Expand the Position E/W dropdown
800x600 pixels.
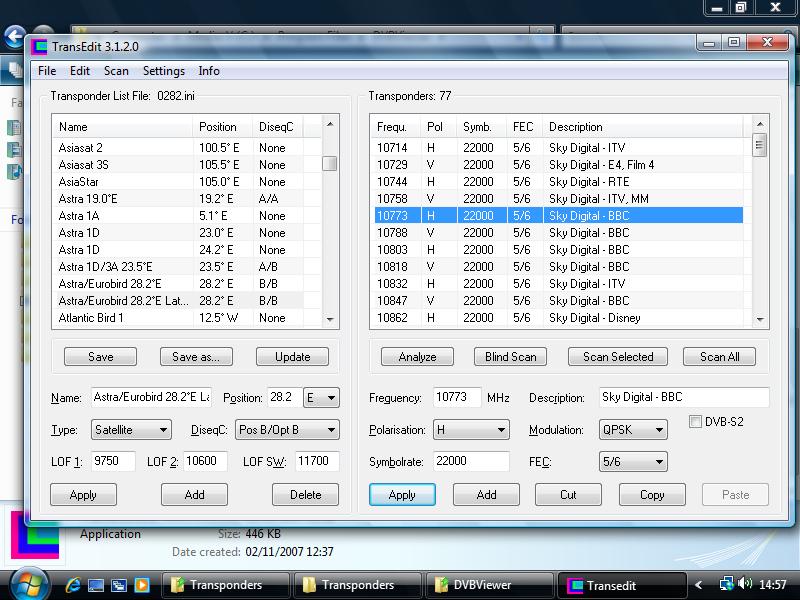(321, 397)
